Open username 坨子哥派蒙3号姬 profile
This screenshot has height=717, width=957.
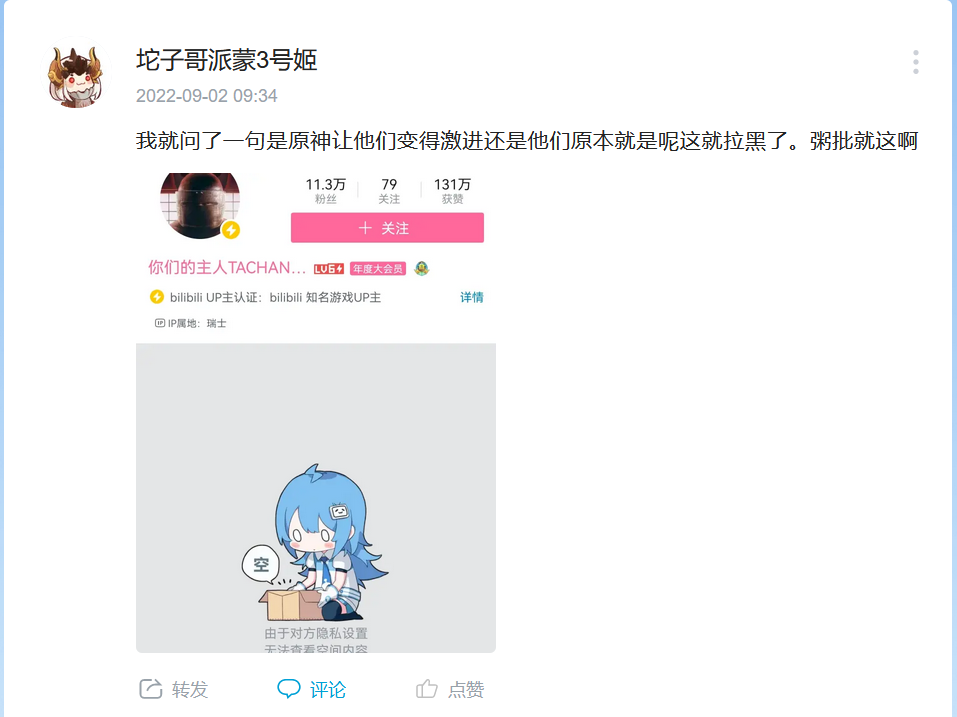coord(226,60)
